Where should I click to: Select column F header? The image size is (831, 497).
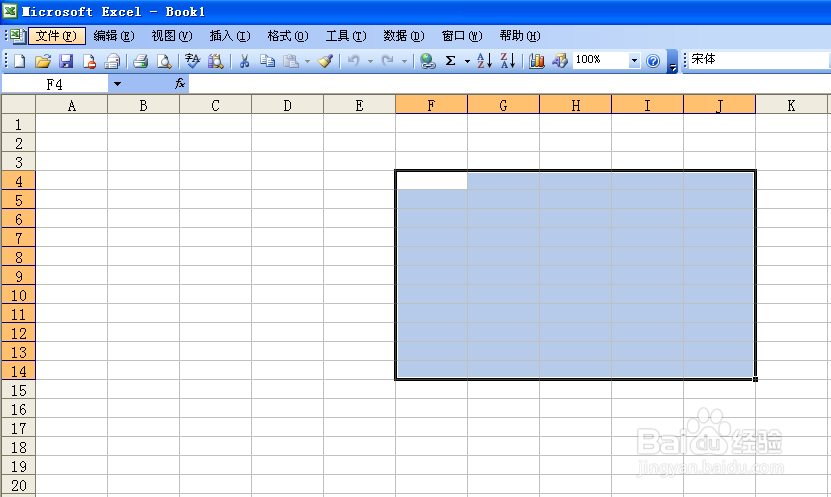click(x=431, y=105)
